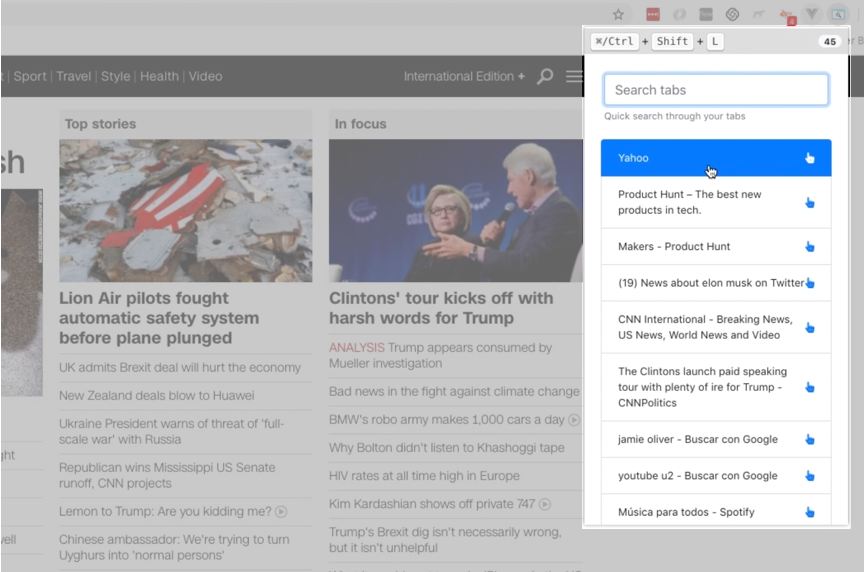
Task: Bookmark this page with the star icon
Action: pos(618,14)
